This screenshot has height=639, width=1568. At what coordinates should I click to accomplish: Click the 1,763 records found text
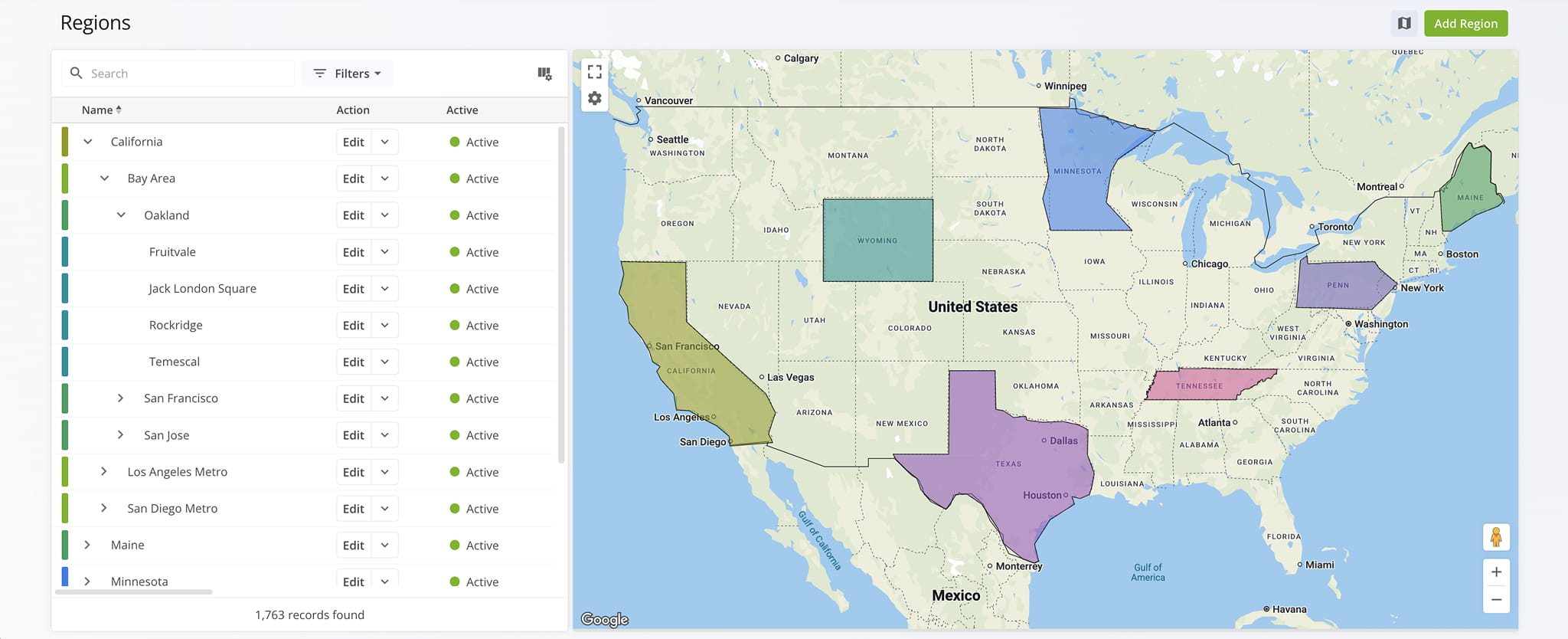tap(309, 614)
